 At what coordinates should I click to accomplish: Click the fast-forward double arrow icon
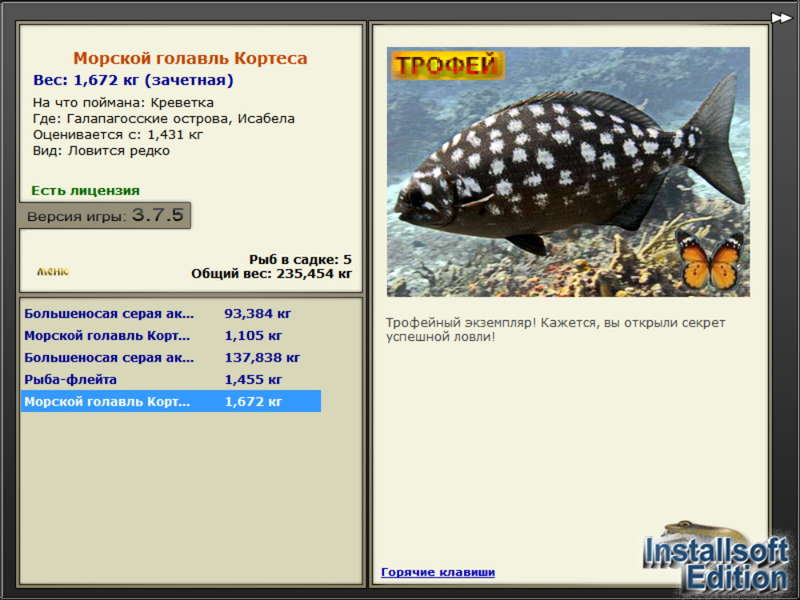[781, 18]
